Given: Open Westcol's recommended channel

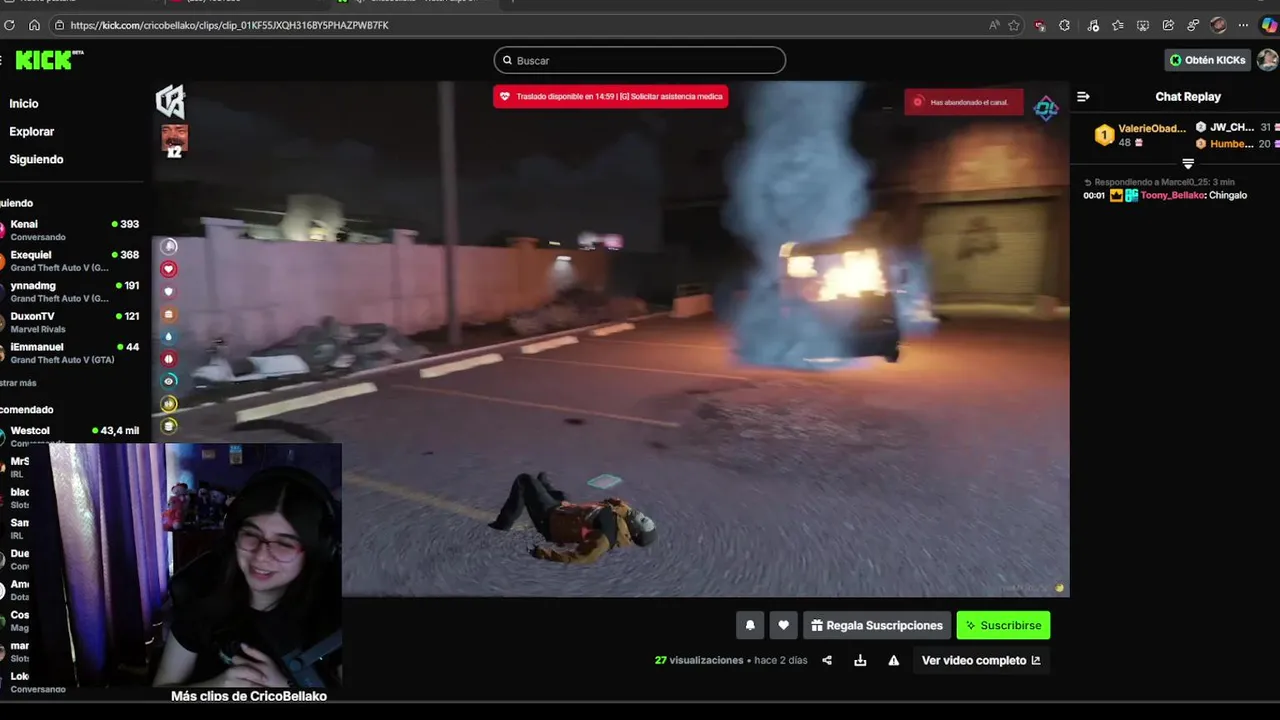Looking at the screenshot, I should point(72,436).
